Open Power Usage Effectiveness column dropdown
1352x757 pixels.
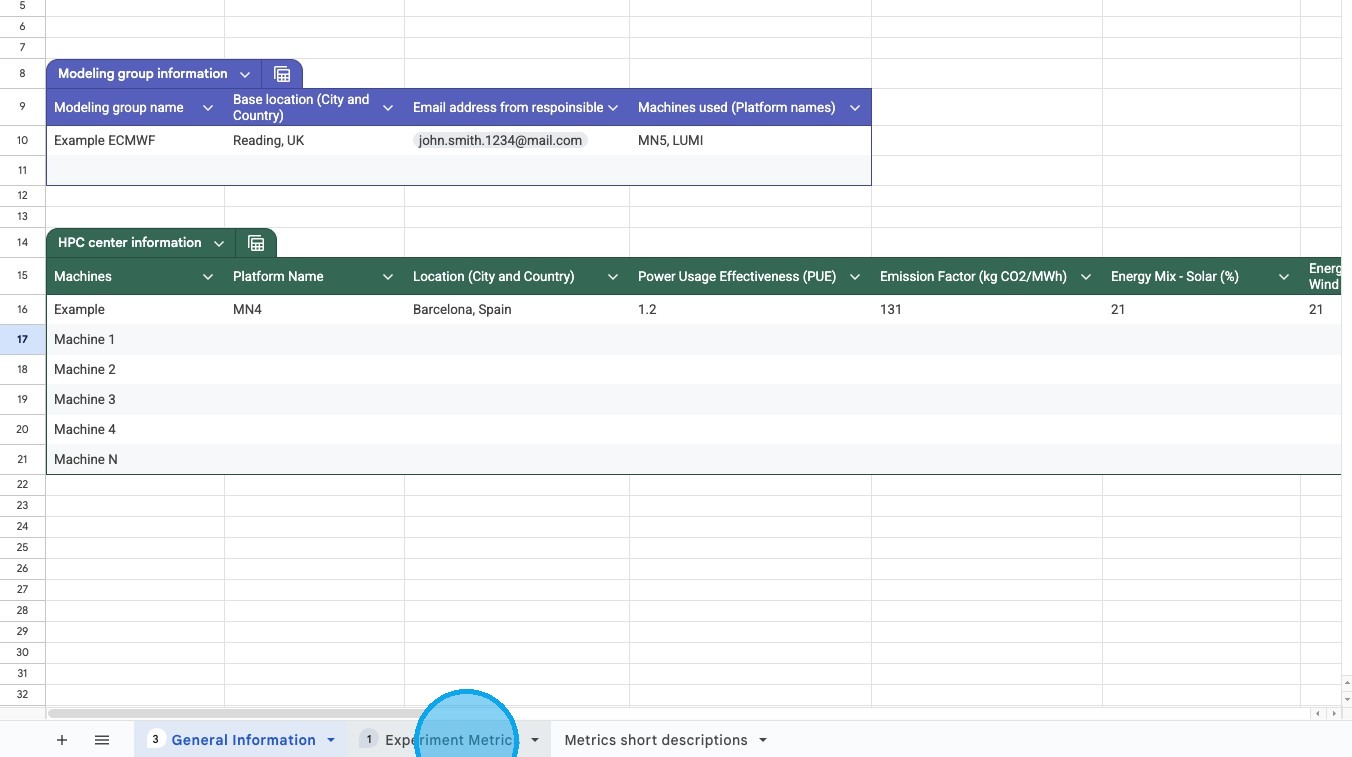tap(855, 277)
